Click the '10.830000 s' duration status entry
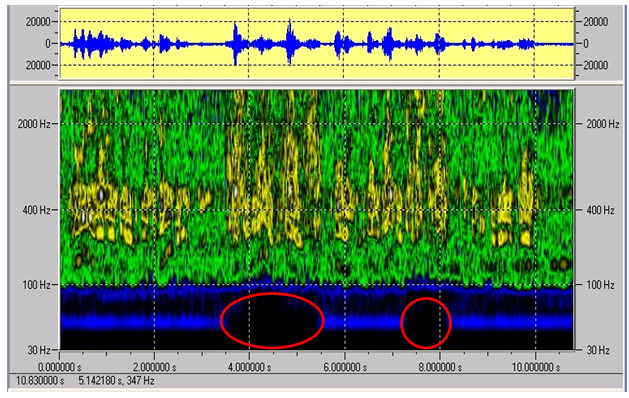The width and height of the screenshot is (629, 398). point(40,380)
